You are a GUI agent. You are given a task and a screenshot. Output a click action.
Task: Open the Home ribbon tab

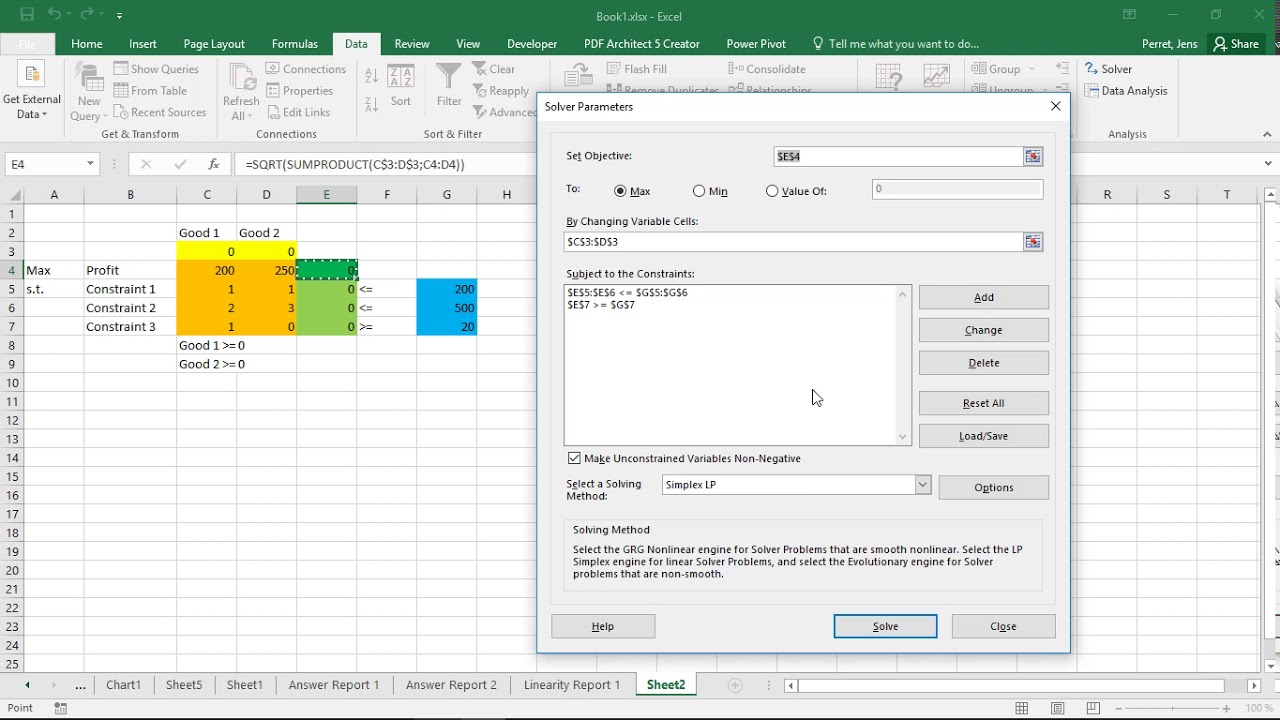coord(86,44)
